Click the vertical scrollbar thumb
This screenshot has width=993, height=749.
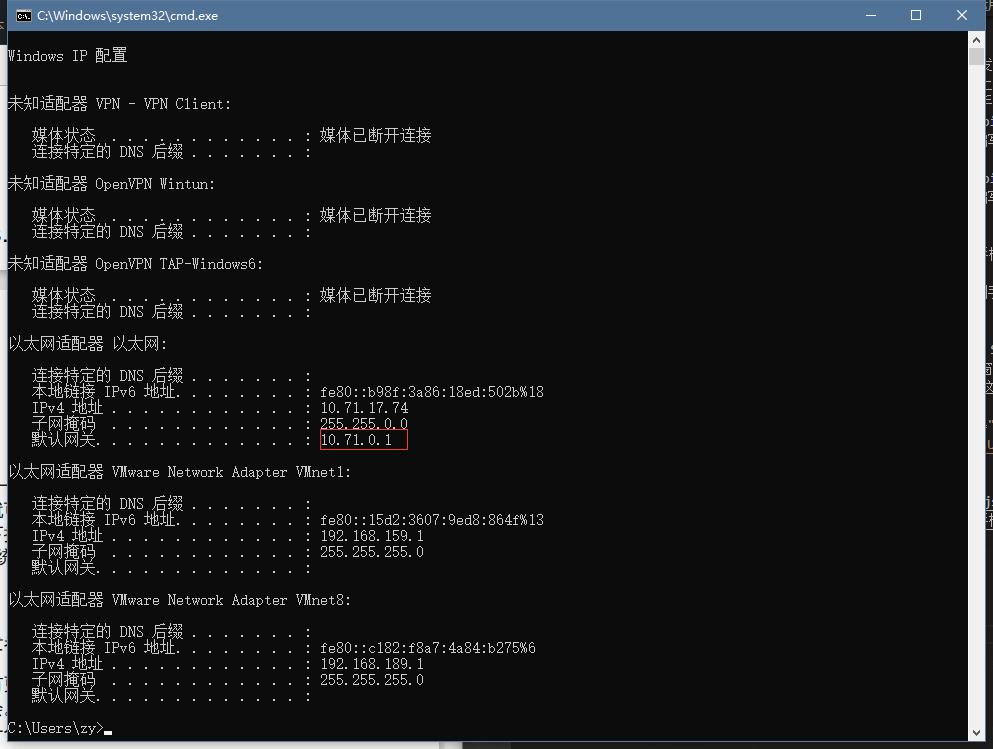coord(977,57)
